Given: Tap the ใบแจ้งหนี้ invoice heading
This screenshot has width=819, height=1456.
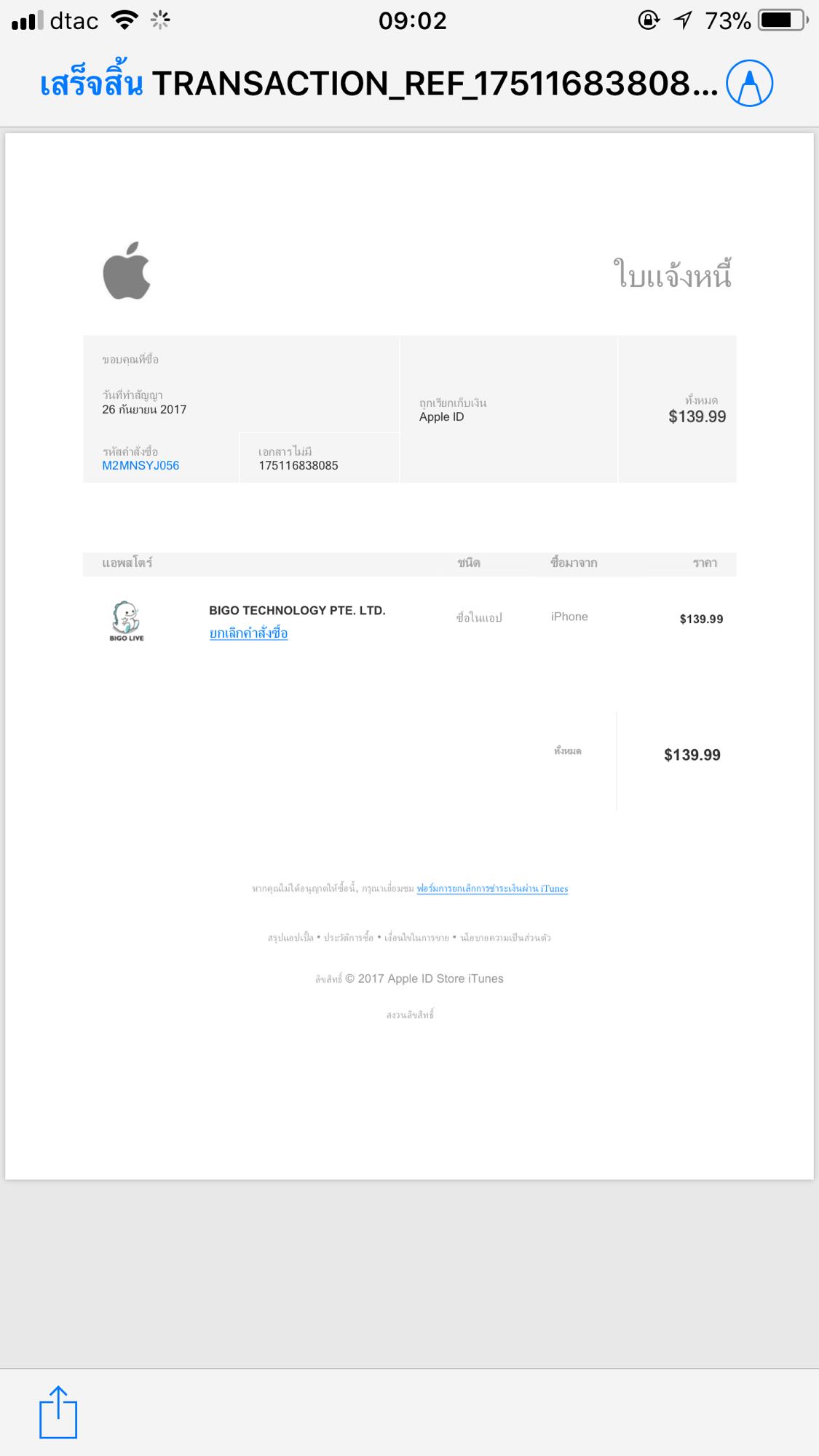Looking at the screenshot, I should [672, 274].
